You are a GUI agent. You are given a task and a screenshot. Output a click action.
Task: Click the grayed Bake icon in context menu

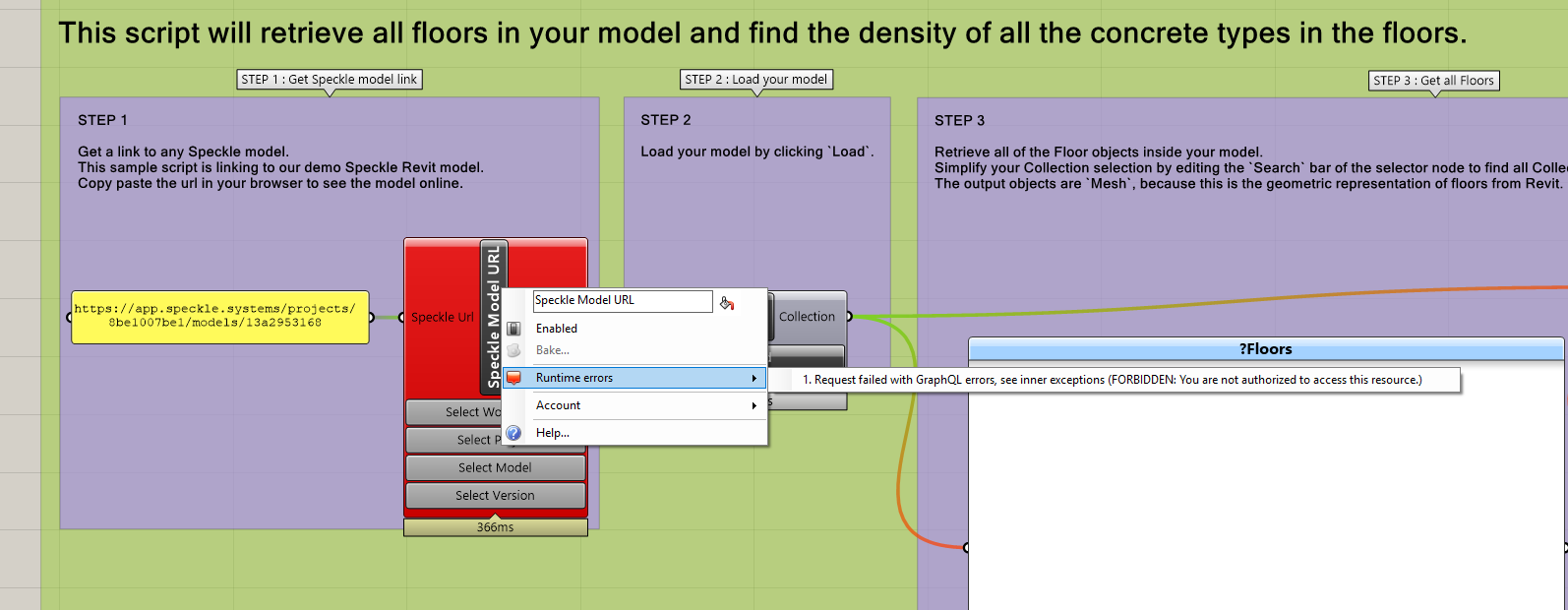(x=513, y=350)
